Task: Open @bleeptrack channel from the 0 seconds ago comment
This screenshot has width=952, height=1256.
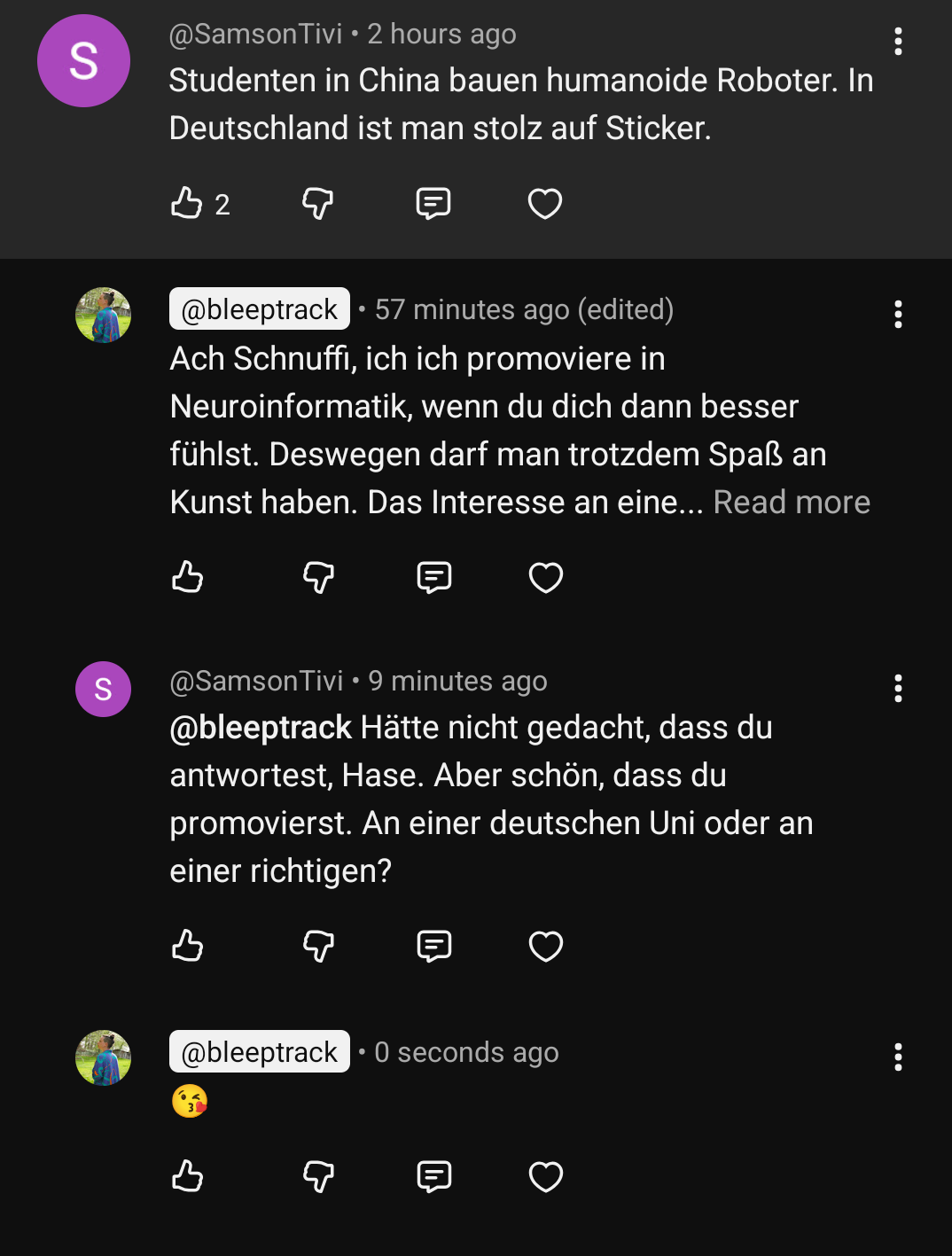Action: pyautogui.click(x=260, y=1052)
